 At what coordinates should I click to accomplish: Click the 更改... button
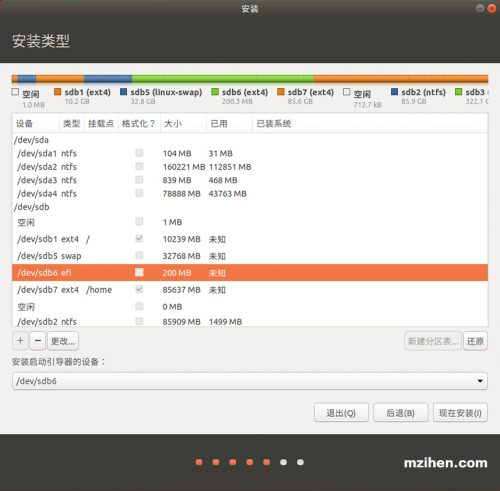[x=63, y=341]
